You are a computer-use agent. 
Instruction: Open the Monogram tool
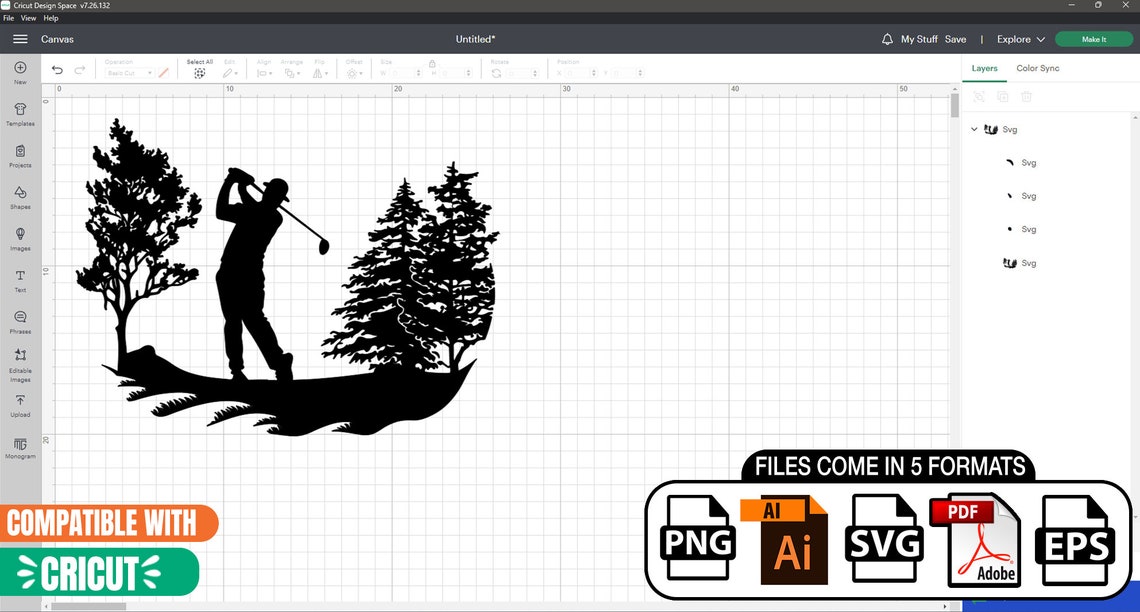pyautogui.click(x=20, y=448)
